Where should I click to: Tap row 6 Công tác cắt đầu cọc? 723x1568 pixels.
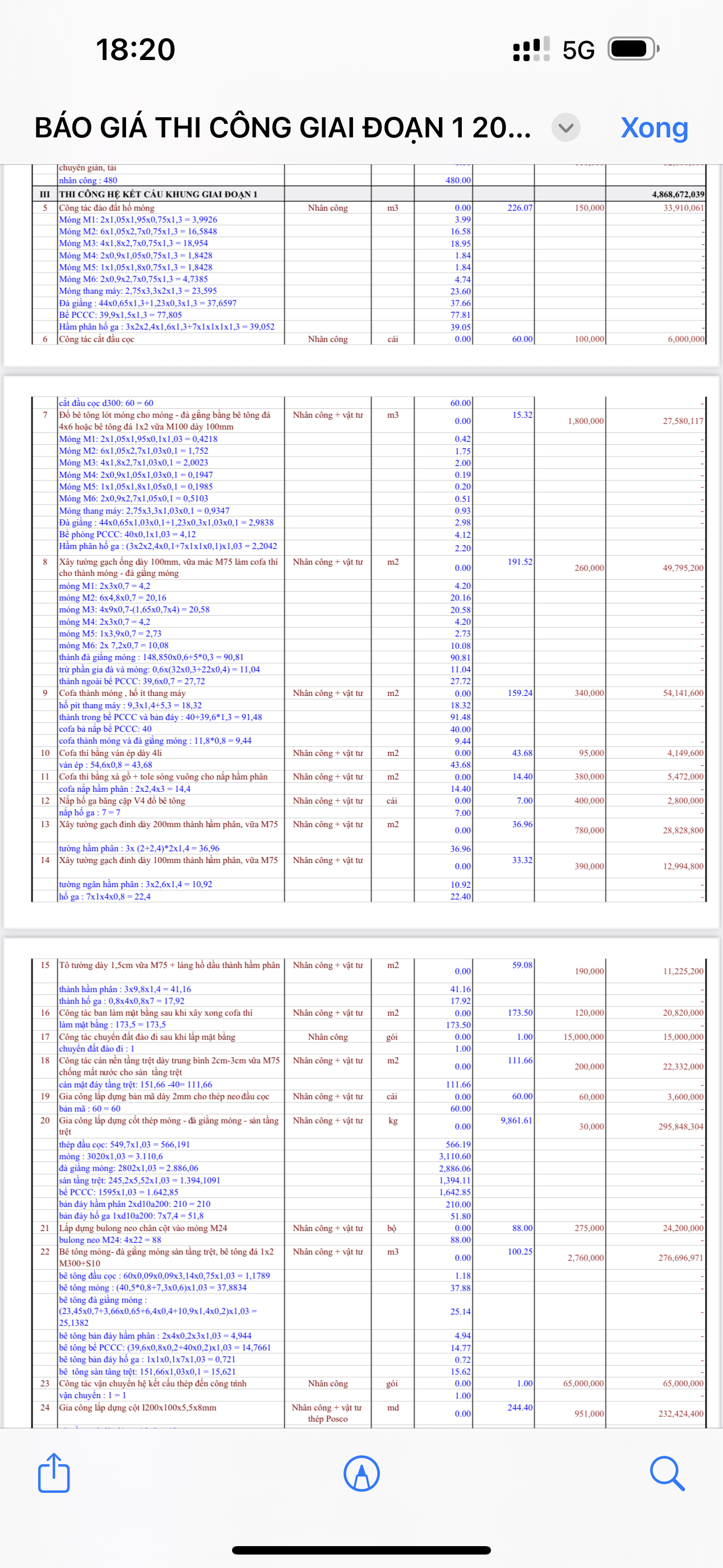tap(97, 339)
